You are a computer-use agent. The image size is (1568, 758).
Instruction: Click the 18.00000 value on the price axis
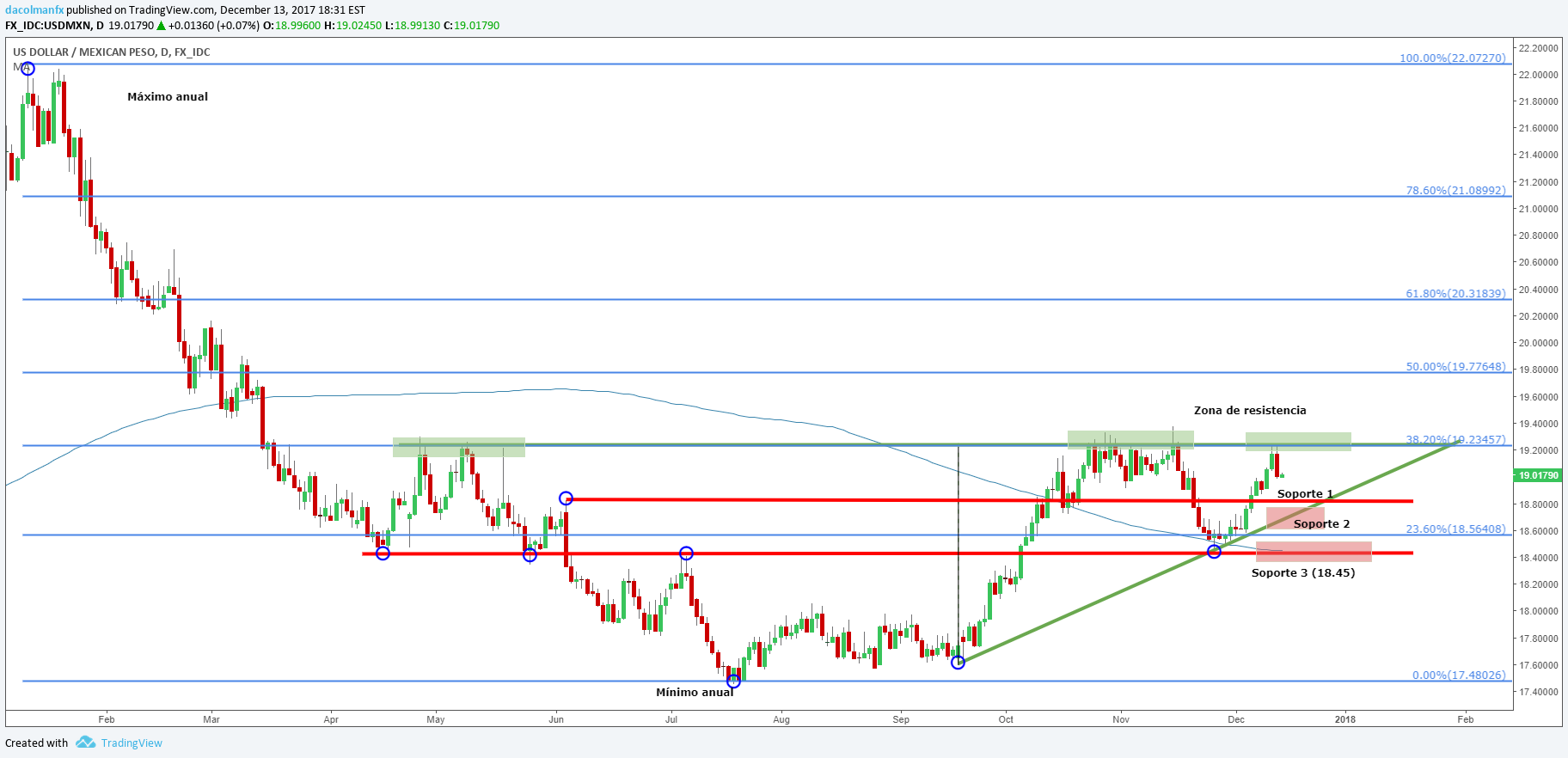[x=1539, y=612]
